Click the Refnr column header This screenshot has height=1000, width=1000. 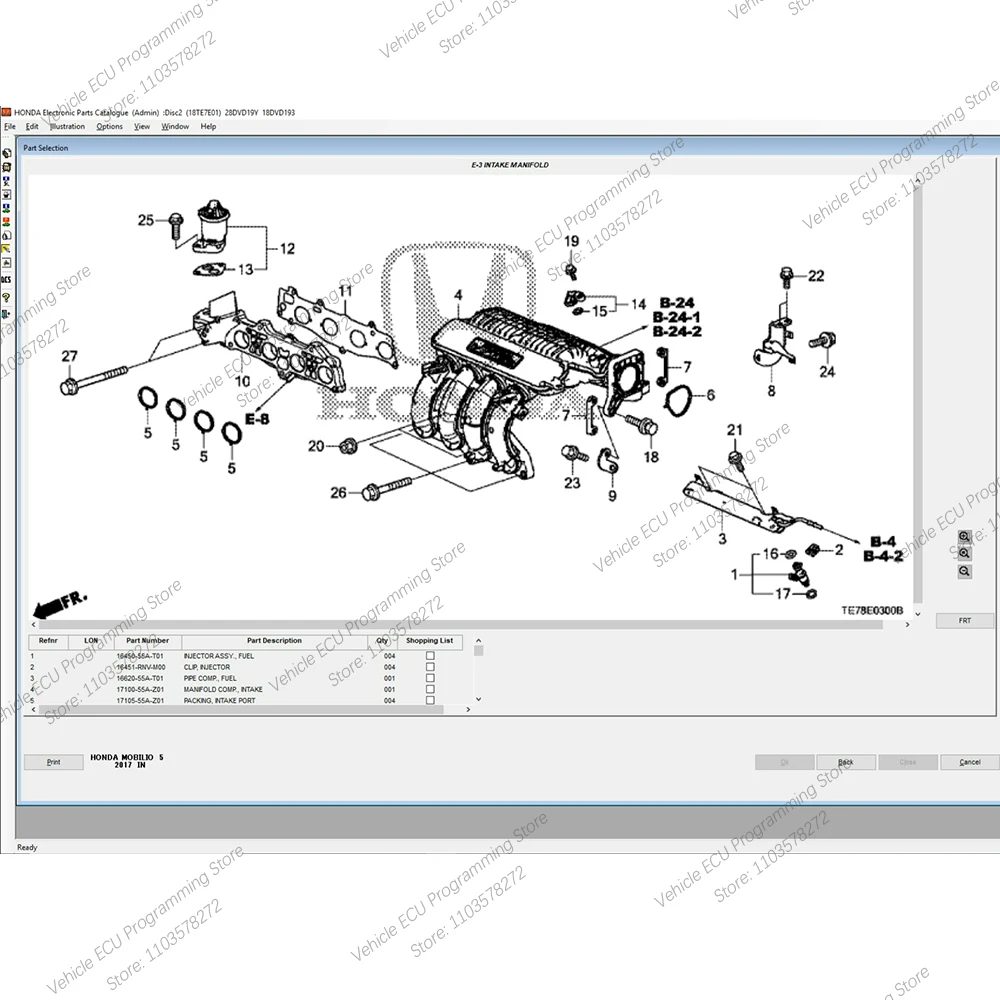click(x=48, y=641)
